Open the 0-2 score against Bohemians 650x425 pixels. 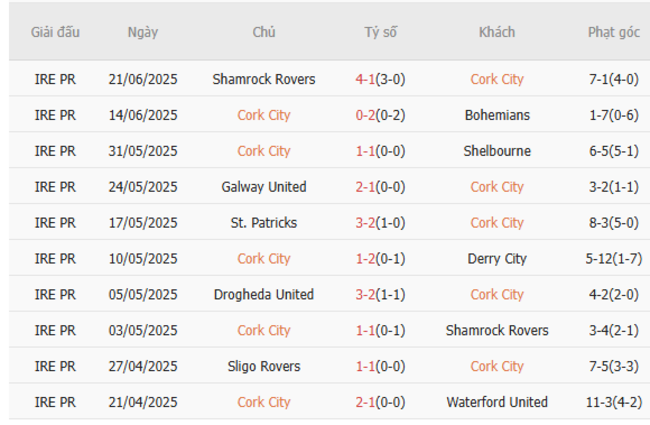[366, 115]
